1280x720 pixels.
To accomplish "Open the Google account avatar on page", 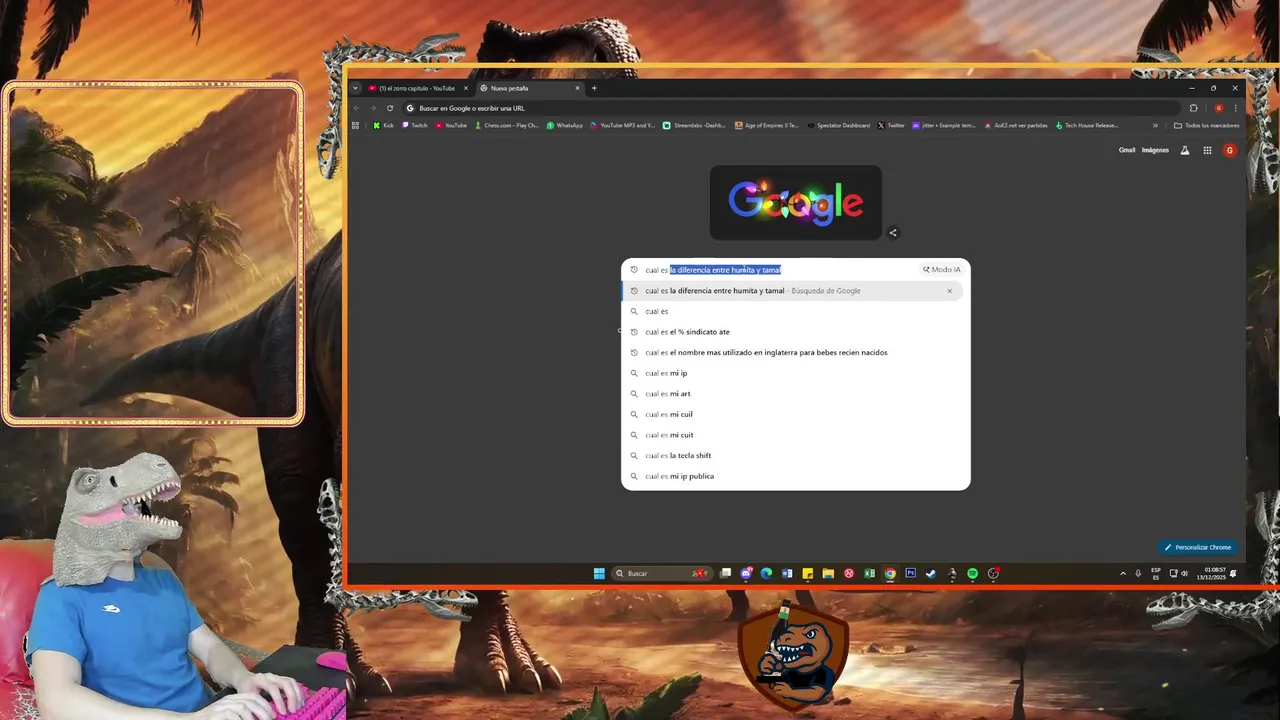I will click(x=1230, y=150).
